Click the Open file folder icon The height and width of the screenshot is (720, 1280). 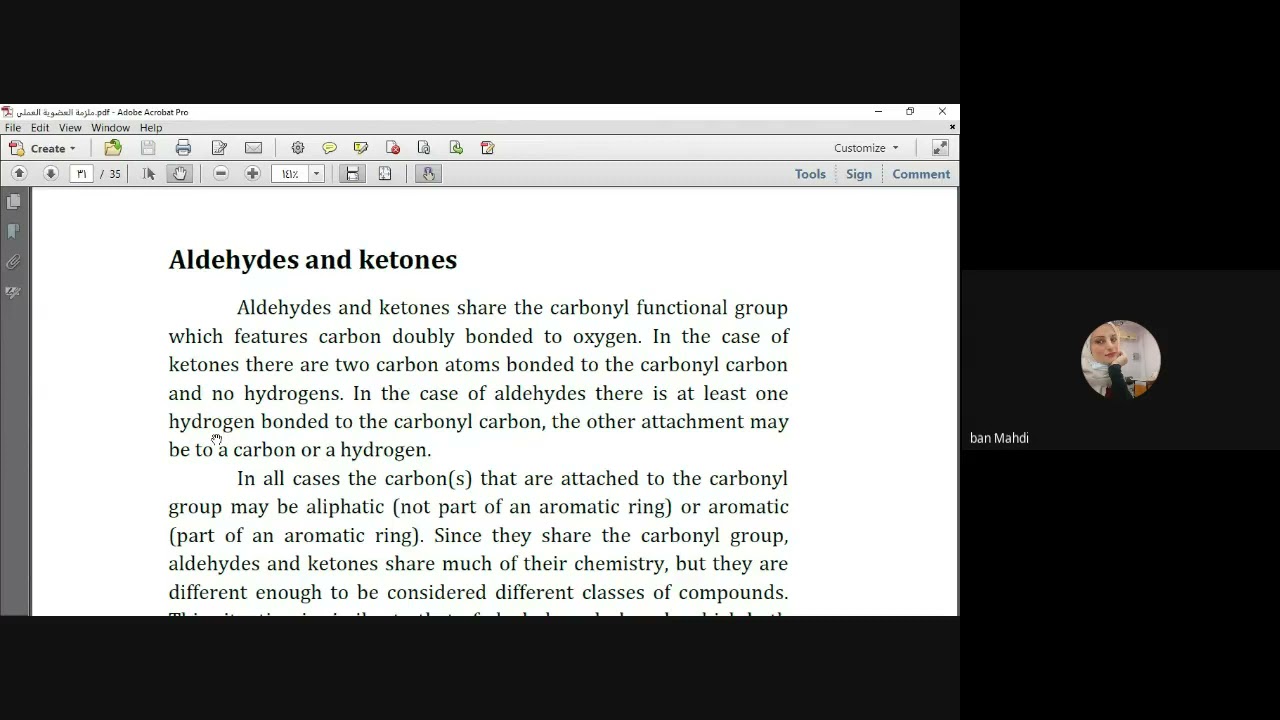click(113, 148)
